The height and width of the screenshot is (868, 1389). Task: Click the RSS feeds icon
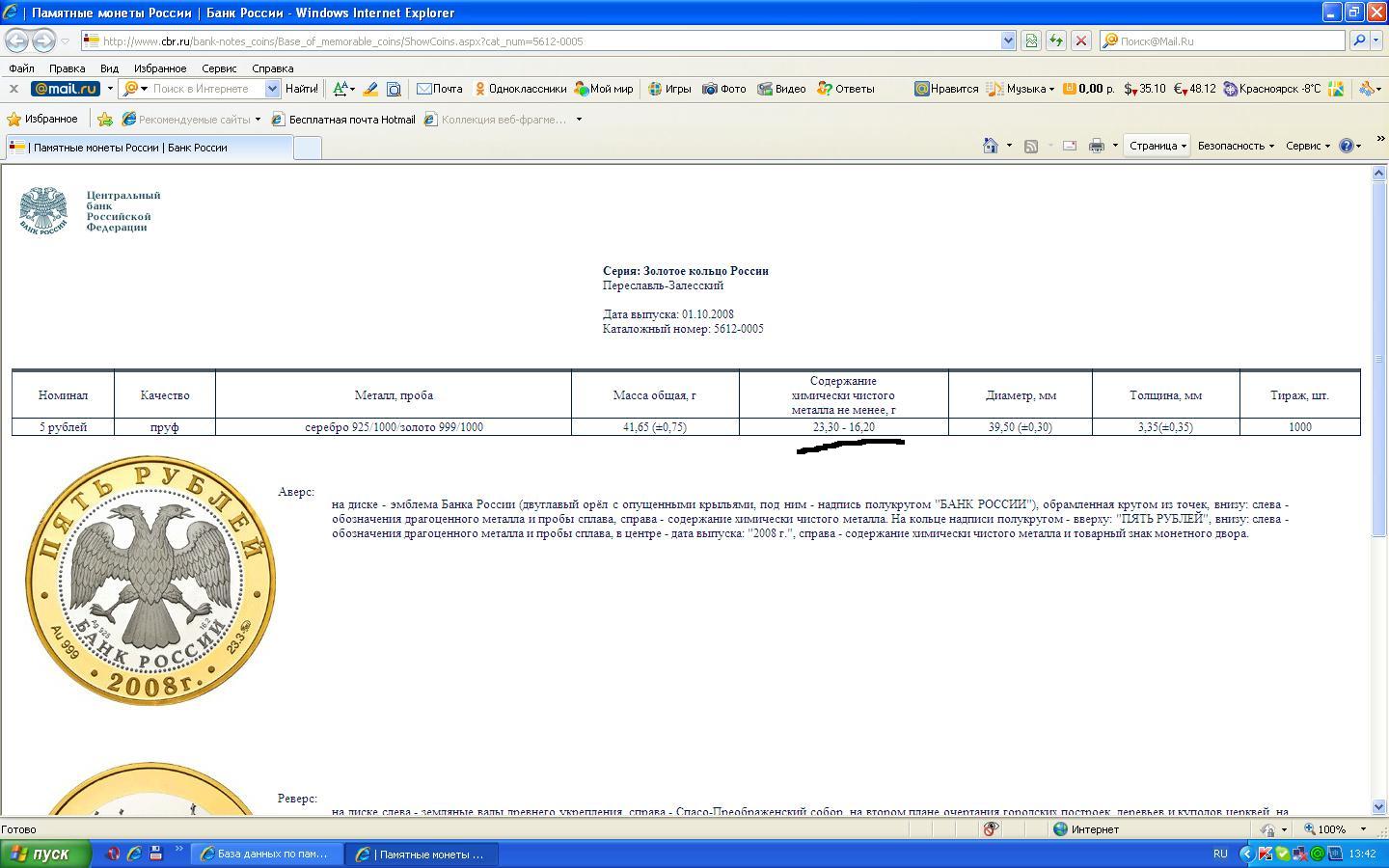(1031, 146)
